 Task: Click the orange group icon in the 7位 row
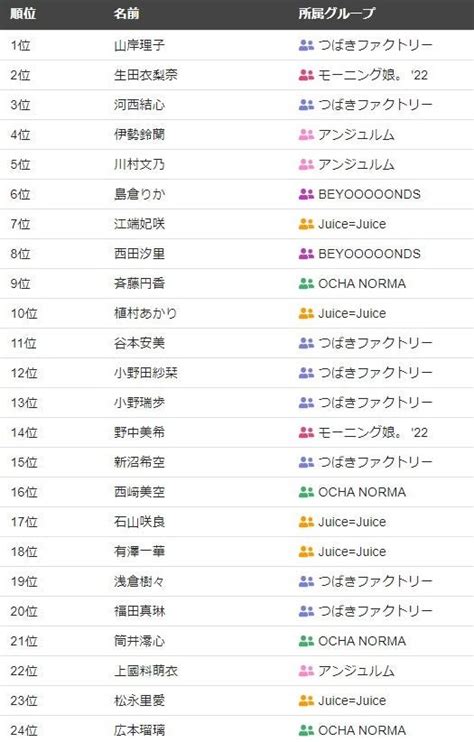pyautogui.click(x=306, y=224)
